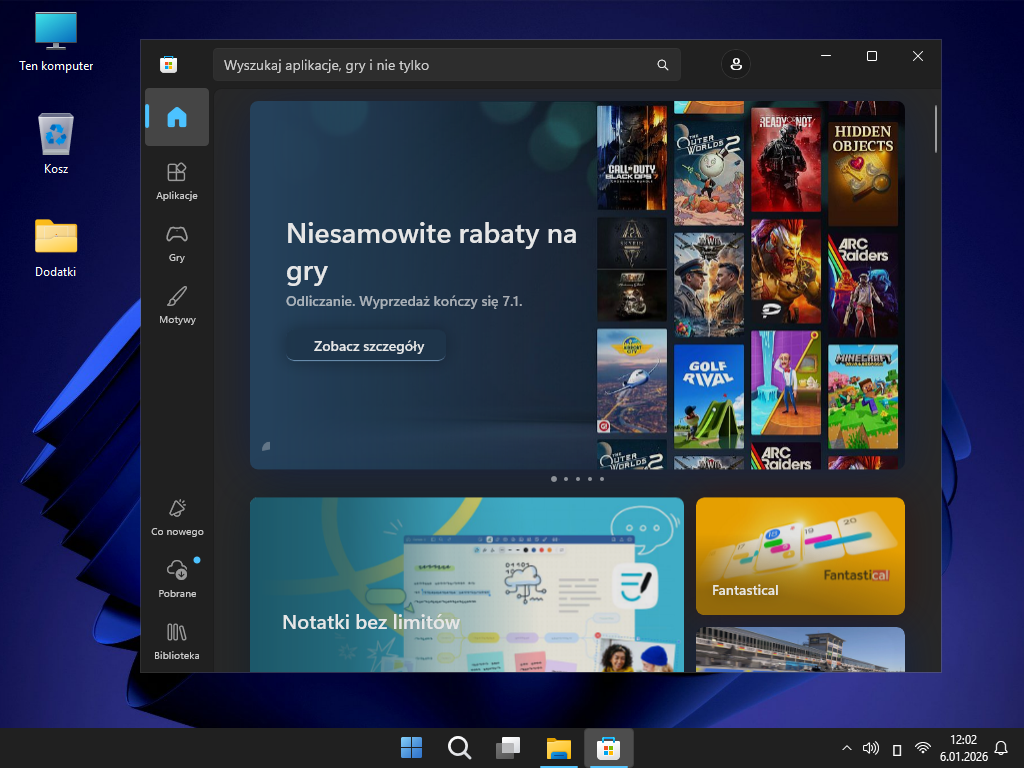Screen dimensions: 1024x768
Task: Click the Zobacz szczegóły button
Action: coord(366,346)
